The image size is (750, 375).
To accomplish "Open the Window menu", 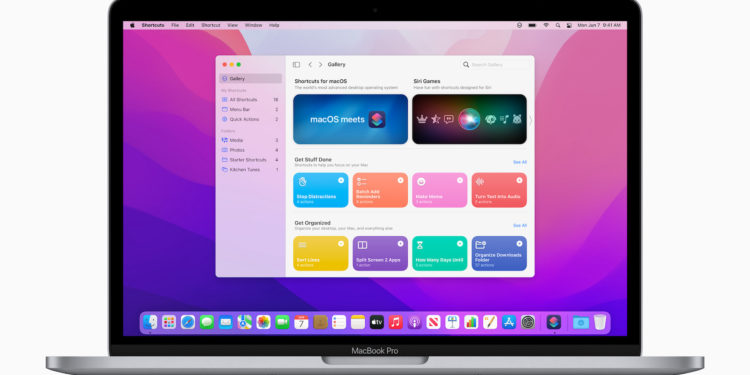I will (x=254, y=25).
